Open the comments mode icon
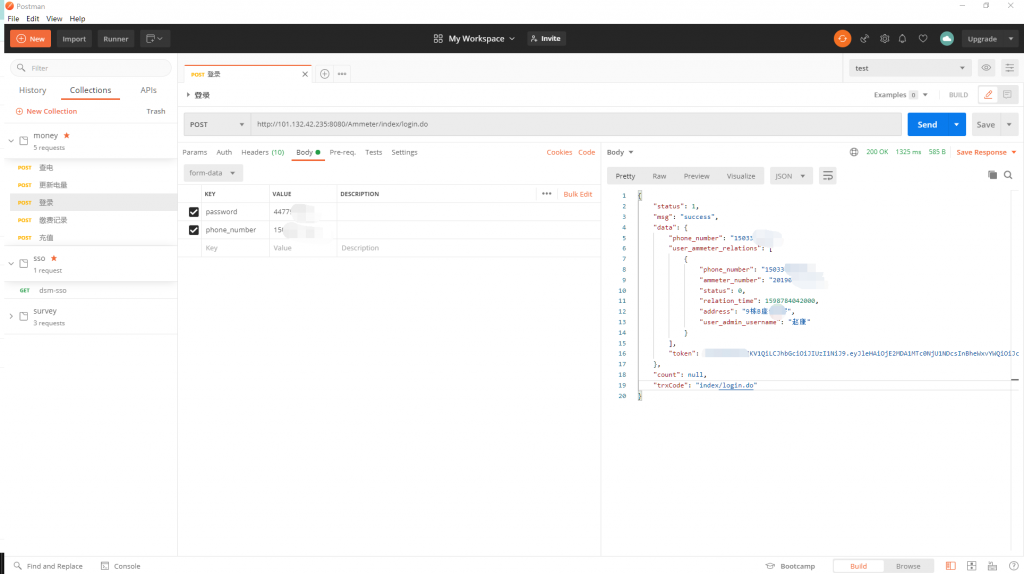Image resolution: width=1024 pixels, height=574 pixels. [x=1007, y=95]
